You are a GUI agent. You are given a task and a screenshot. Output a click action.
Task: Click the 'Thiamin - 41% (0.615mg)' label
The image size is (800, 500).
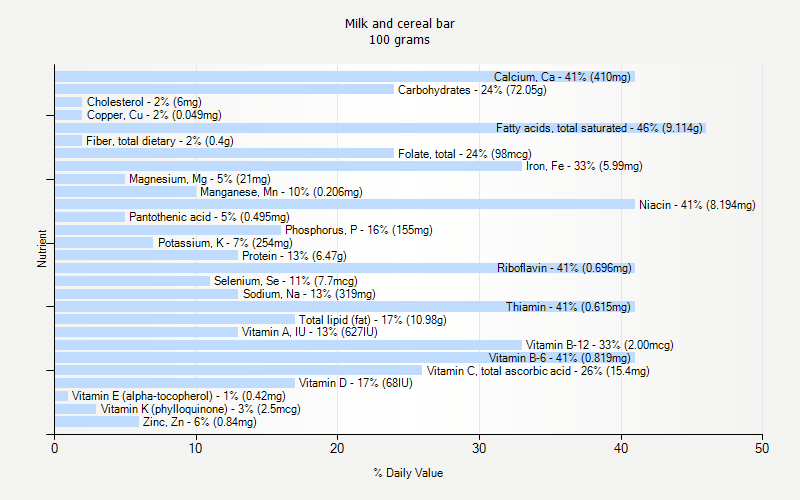pyautogui.click(x=568, y=307)
